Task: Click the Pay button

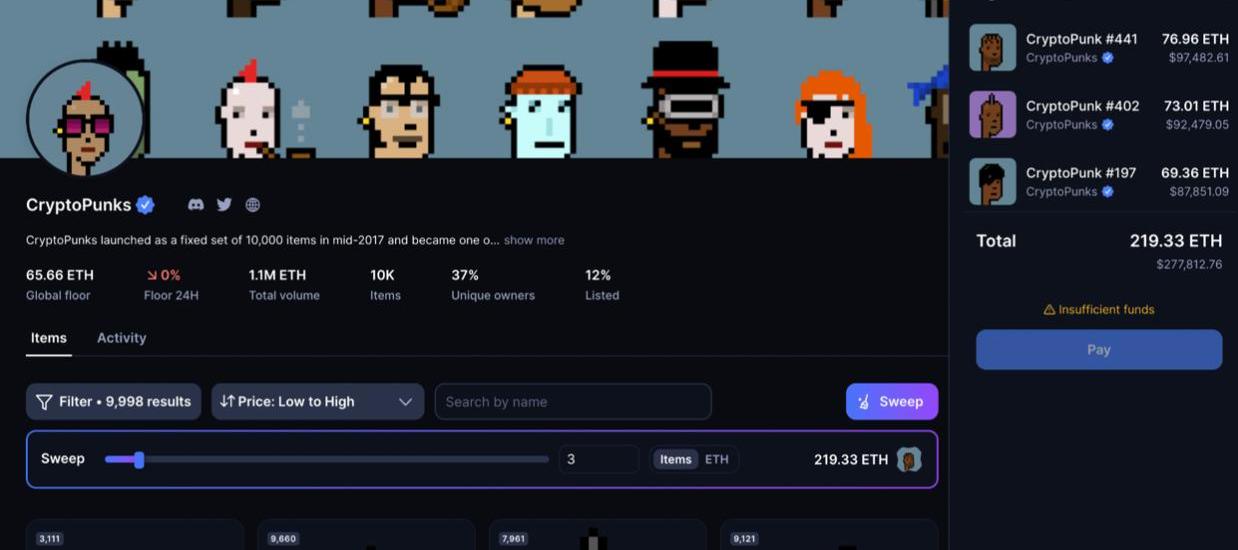Action: coord(1099,350)
